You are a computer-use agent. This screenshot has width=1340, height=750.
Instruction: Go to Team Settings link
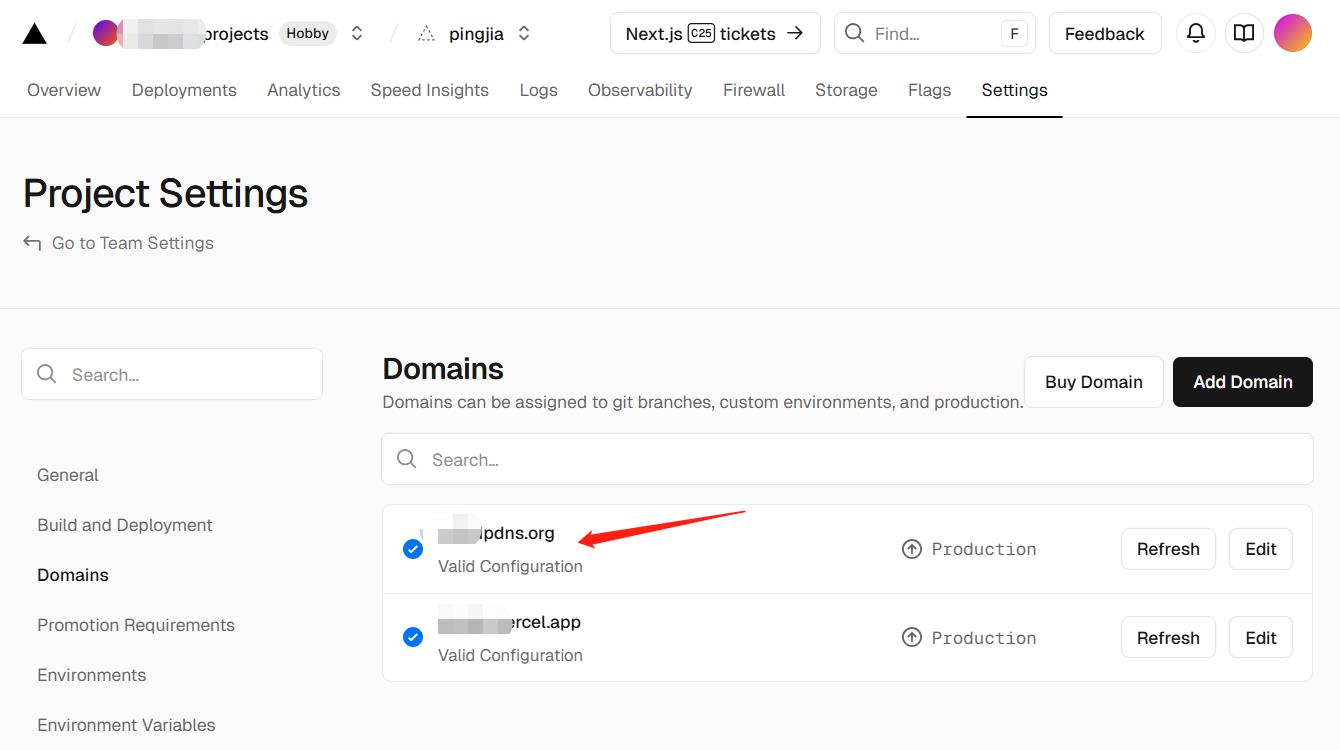pos(132,243)
